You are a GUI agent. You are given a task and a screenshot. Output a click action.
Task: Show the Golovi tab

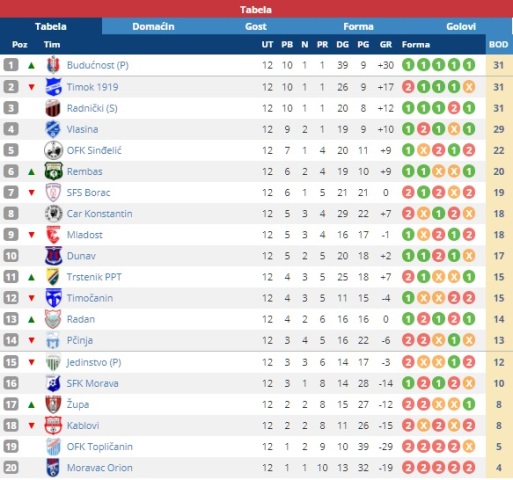click(461, 26)
